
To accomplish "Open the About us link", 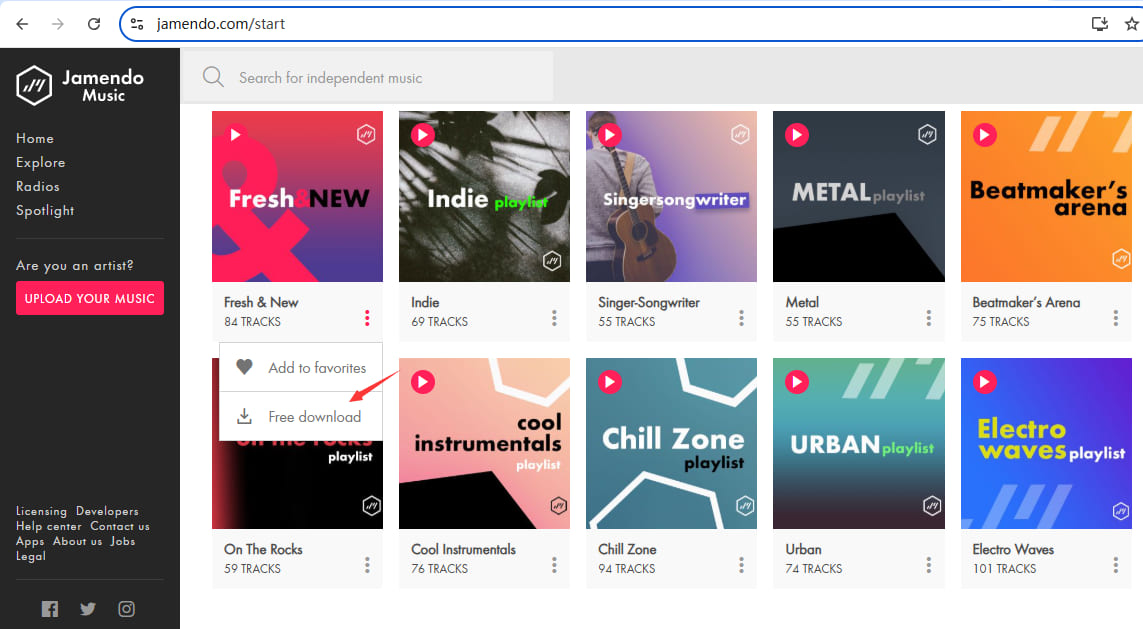I will click(x=77, y=542).
